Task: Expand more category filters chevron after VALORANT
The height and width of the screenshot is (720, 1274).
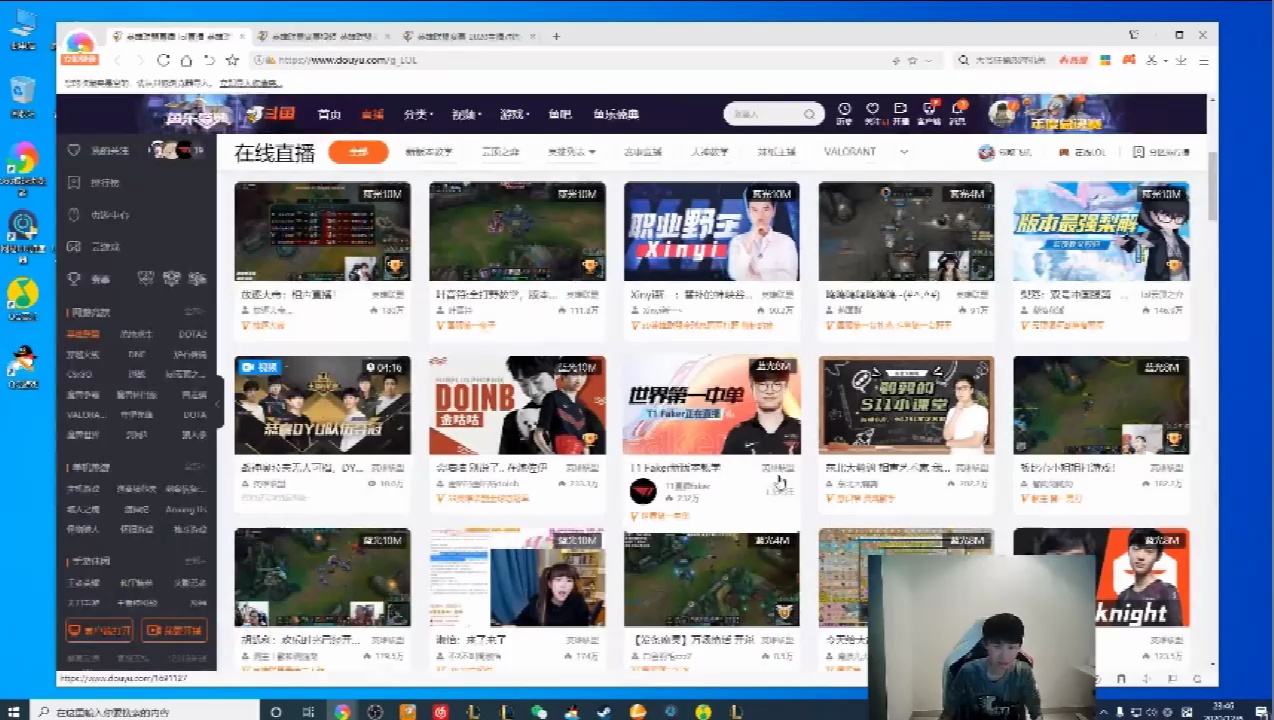Action: click(904, 152)
